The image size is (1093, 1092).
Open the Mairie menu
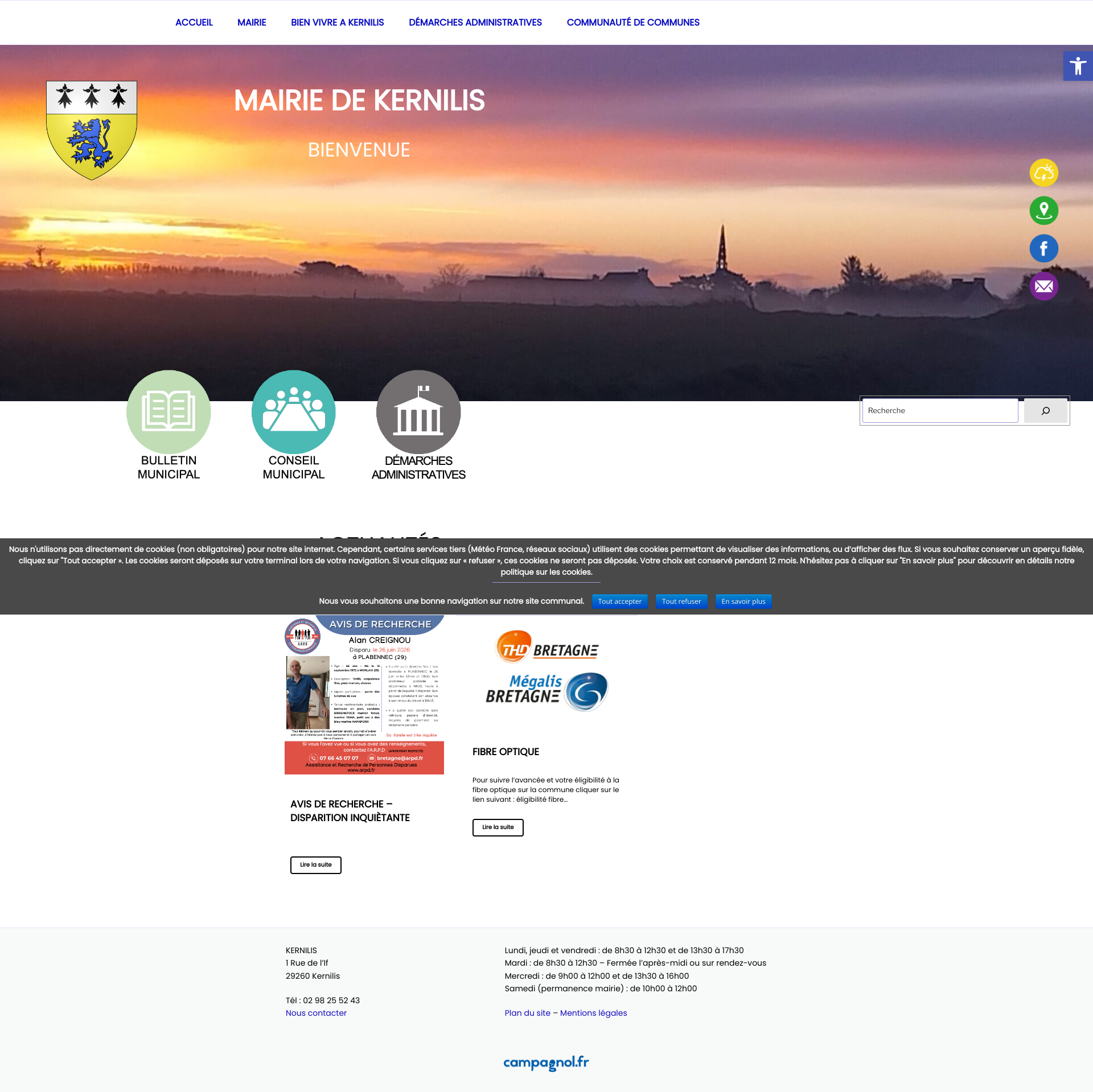pyautogui.click(x=252, y=22)
